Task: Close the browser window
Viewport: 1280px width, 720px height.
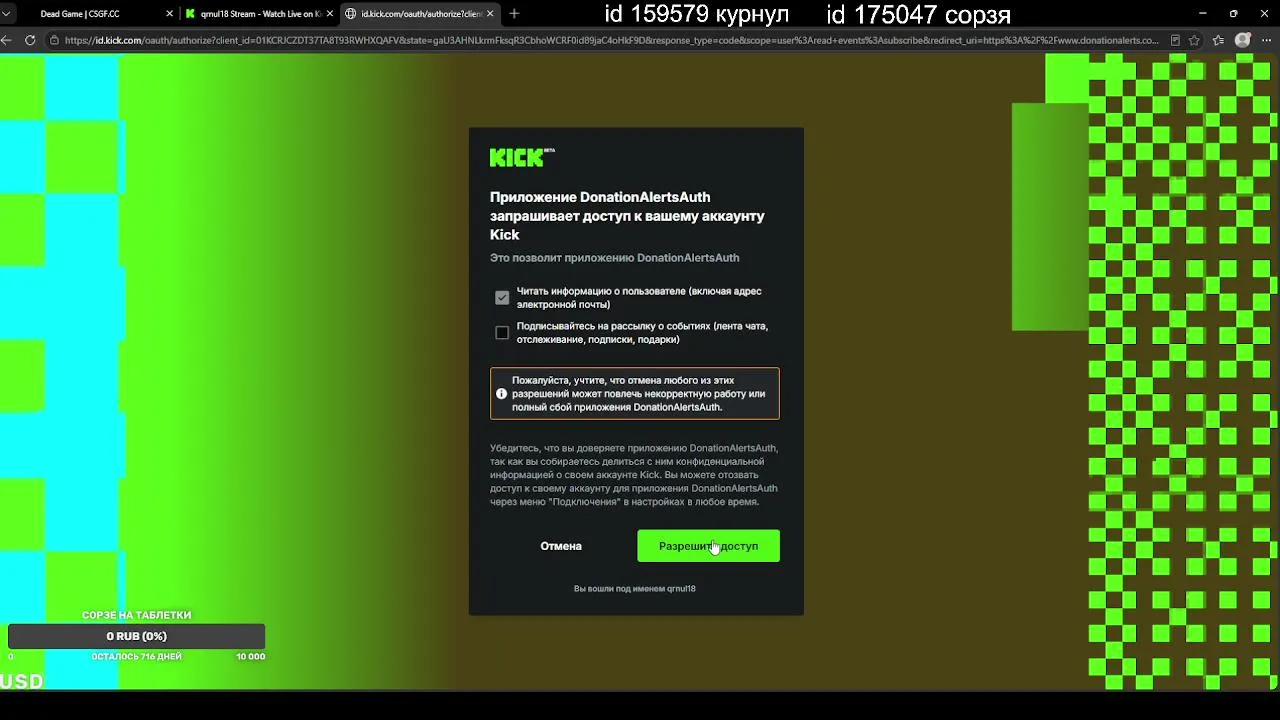Action: 1264,14
